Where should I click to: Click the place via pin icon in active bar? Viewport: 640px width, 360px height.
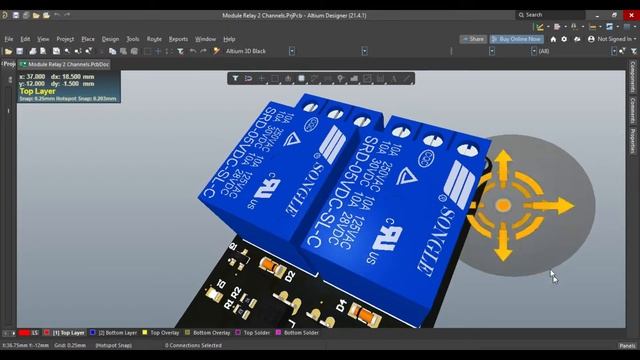(x=340, y=78)
